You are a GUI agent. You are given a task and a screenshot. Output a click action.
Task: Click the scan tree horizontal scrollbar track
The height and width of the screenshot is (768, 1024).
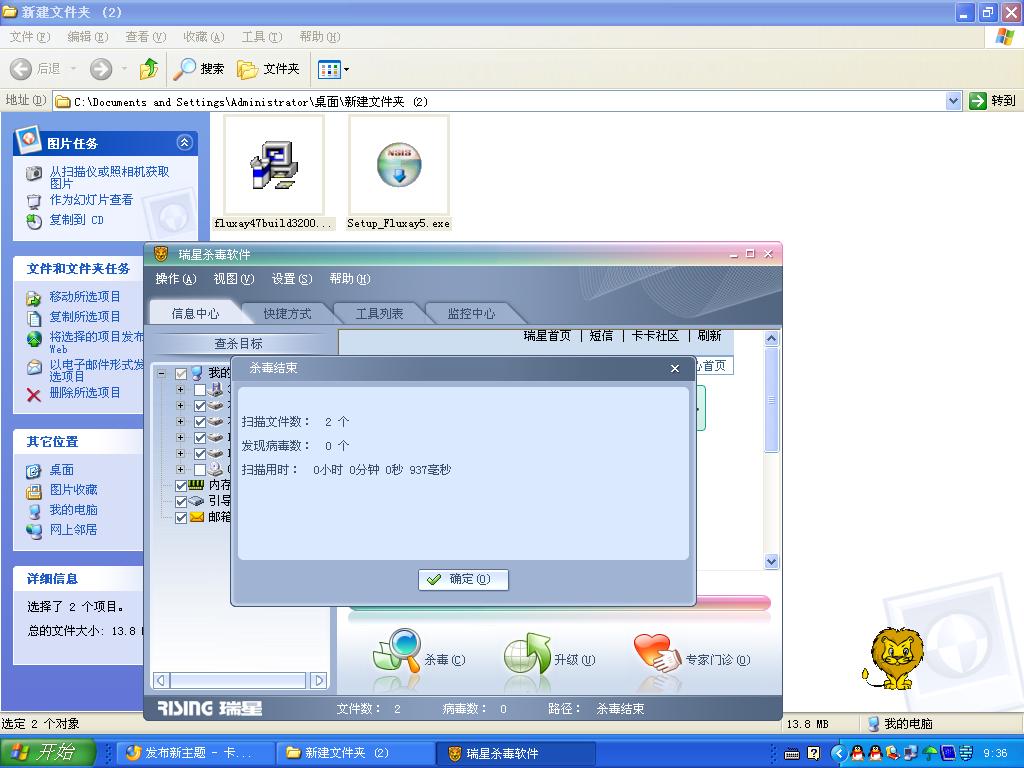[x=238, y=680]
